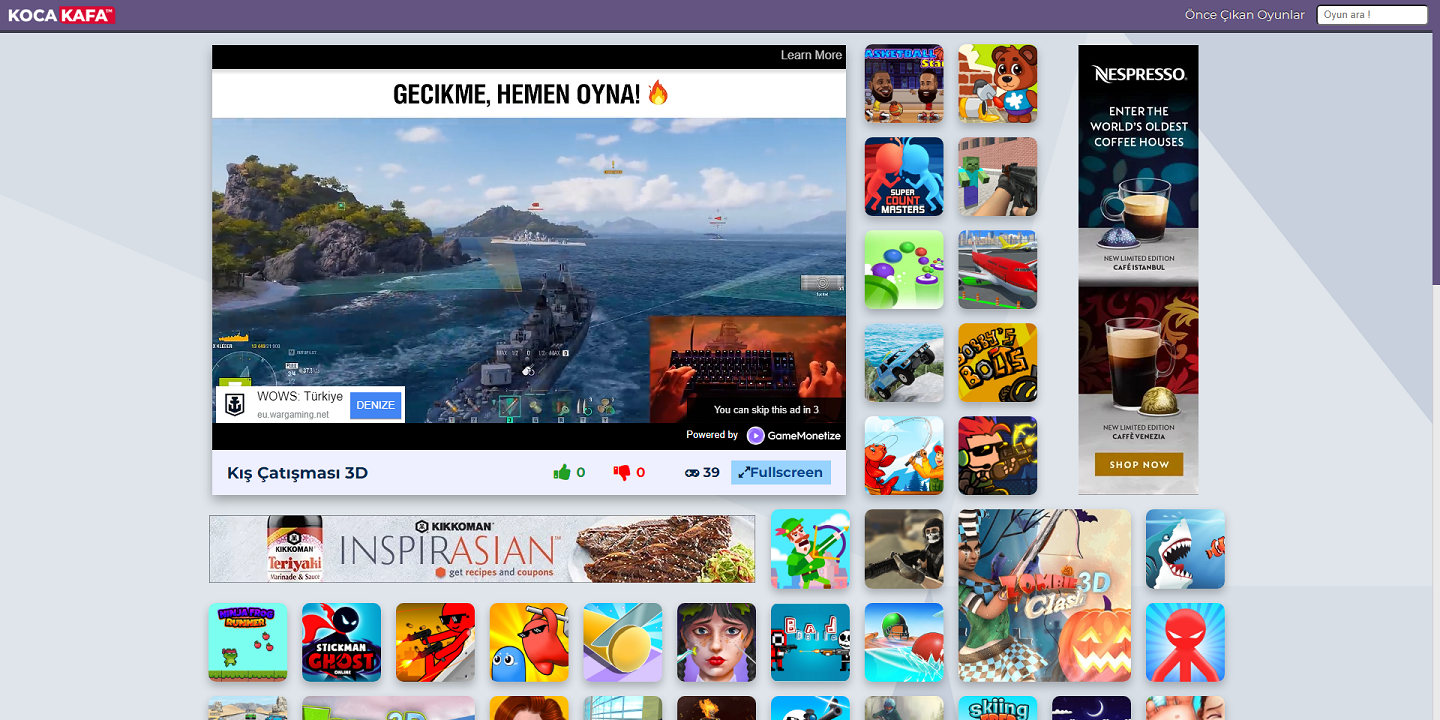
Task: Click the DENIZE ad button
Action: click(x=376, y=405)
